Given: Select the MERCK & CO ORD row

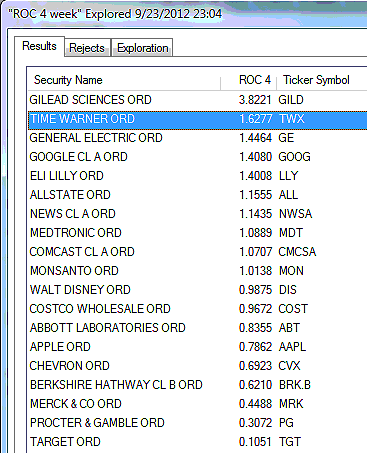Looking at the screenshot, I should pyautogui.click(x=198, y=404).
